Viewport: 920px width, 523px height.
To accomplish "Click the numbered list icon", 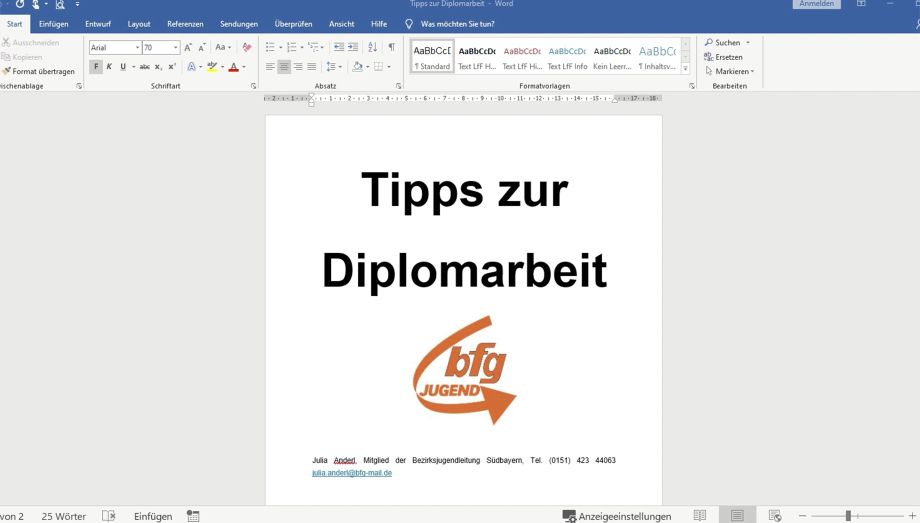I will tap(292, 47).
